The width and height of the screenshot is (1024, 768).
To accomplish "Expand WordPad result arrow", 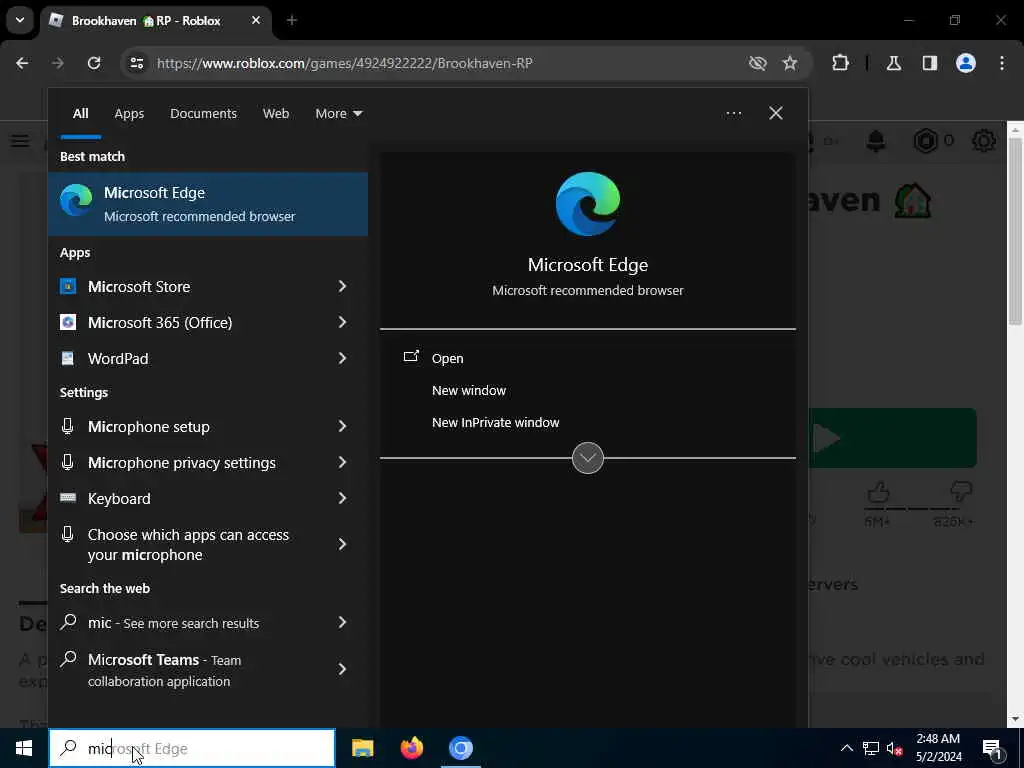I will point(342,358).
